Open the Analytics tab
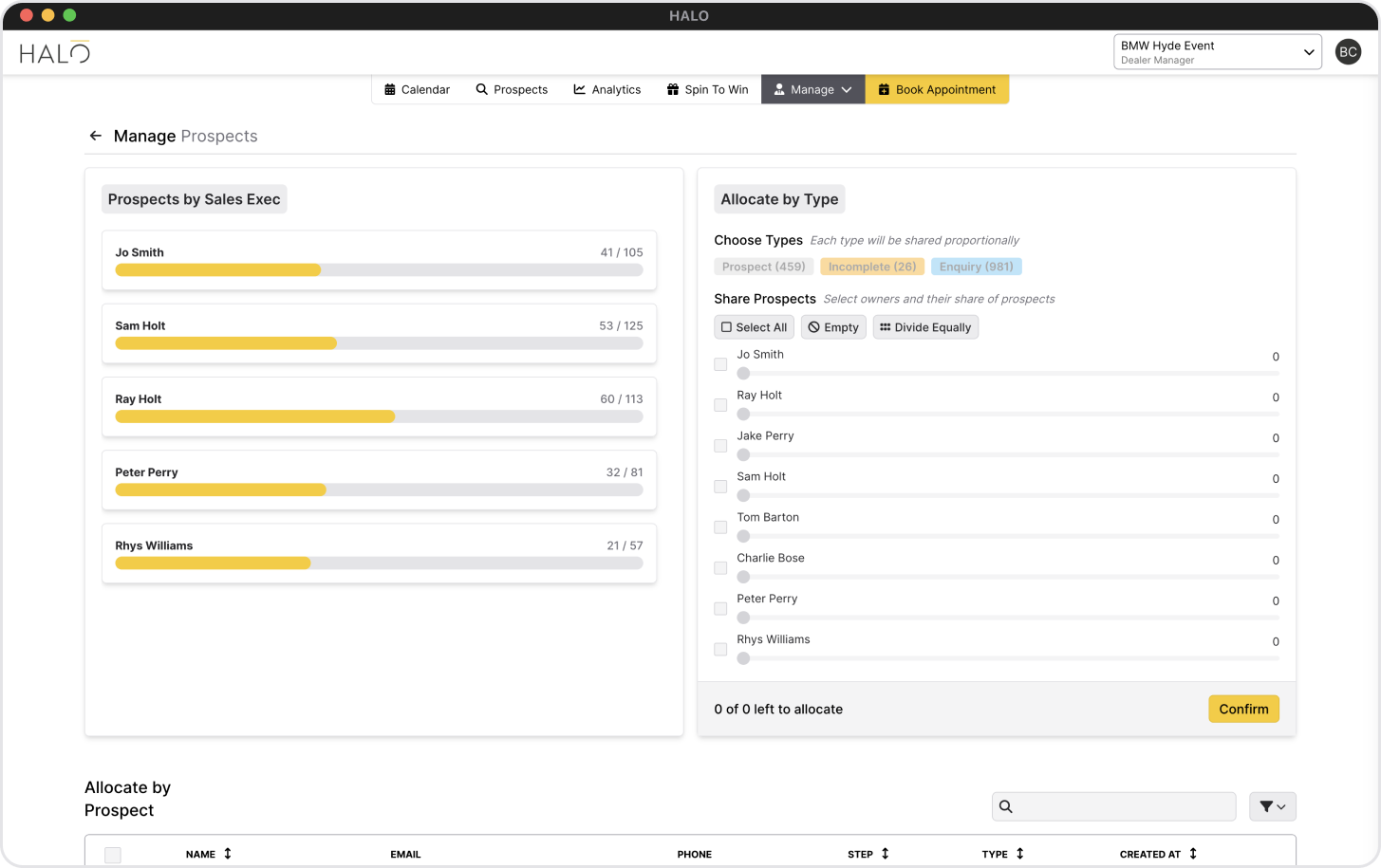The image size is (1381, 868). [x=607, y=89]
